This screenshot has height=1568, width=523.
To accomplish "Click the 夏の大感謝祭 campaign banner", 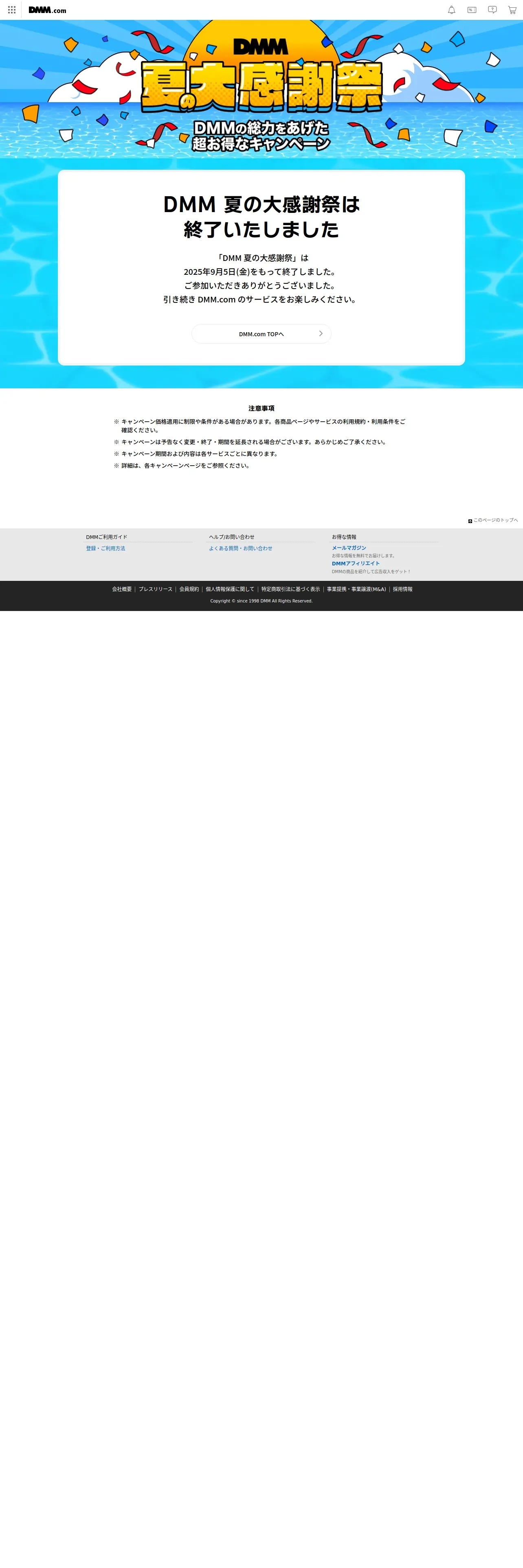I will (x=261, y=90).
